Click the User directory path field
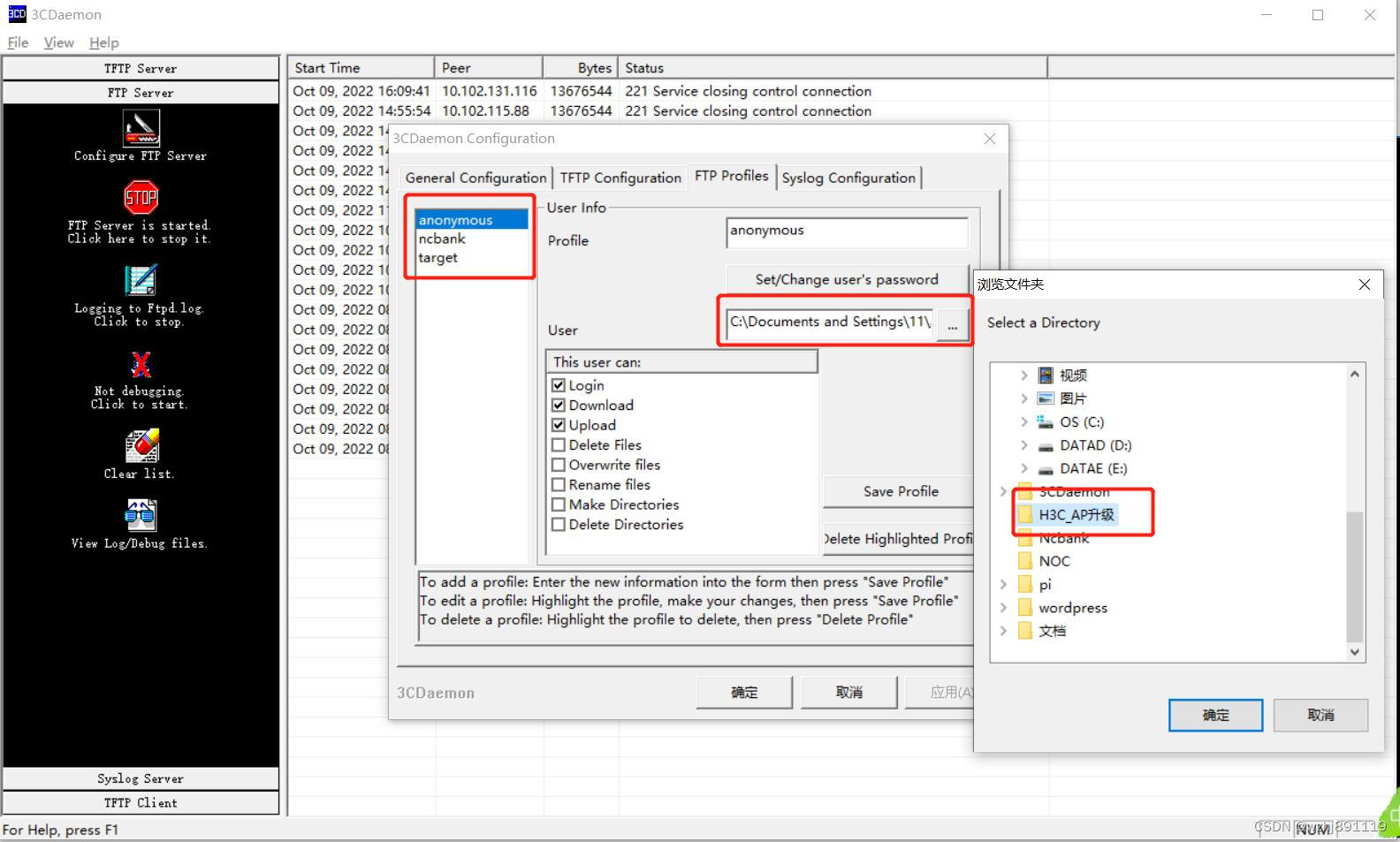The height and width of the screenshot is (842, 1400). 830,323
